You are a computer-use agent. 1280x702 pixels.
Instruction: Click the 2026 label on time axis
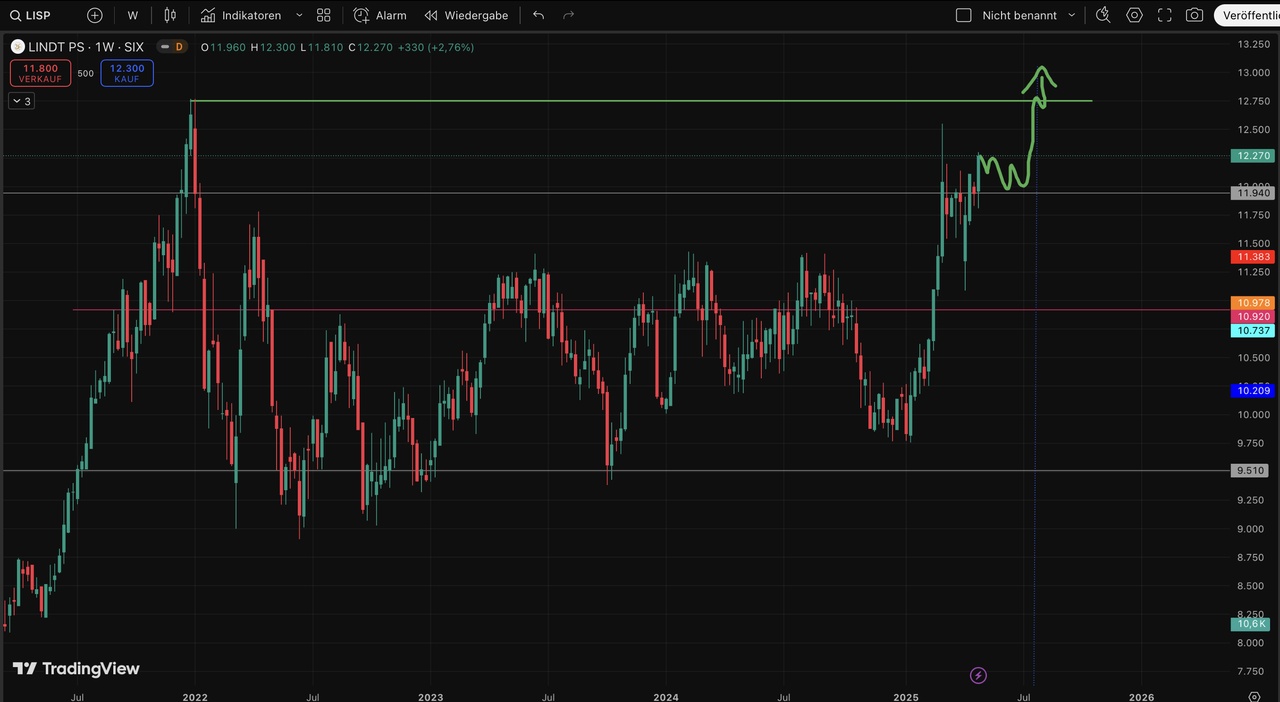pyautogui.click(x=1141, y=697)
